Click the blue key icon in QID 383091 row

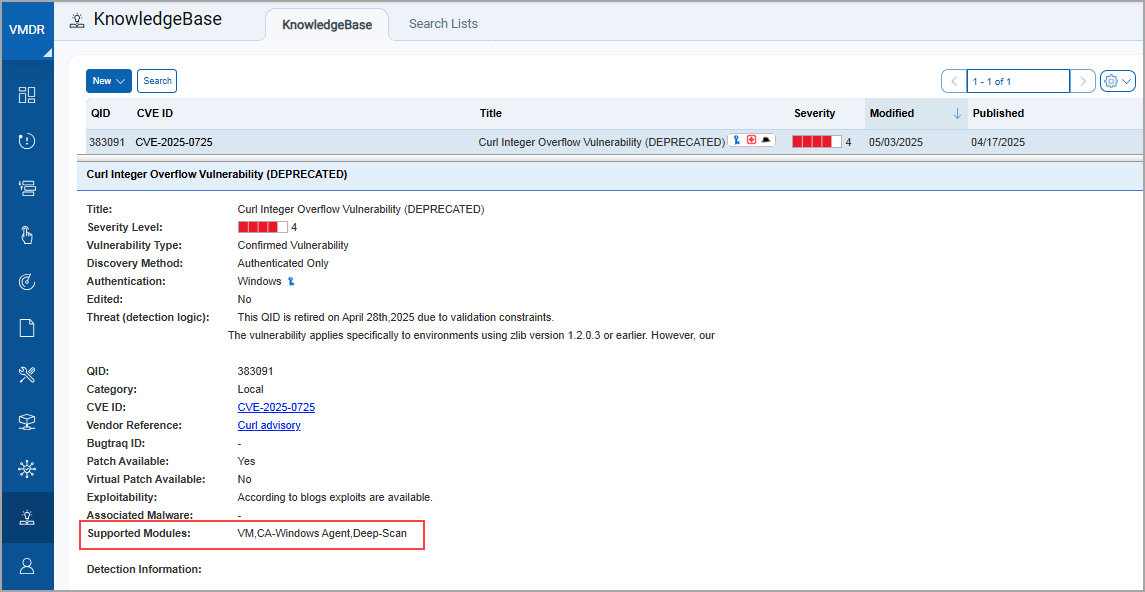pos(737,140)
